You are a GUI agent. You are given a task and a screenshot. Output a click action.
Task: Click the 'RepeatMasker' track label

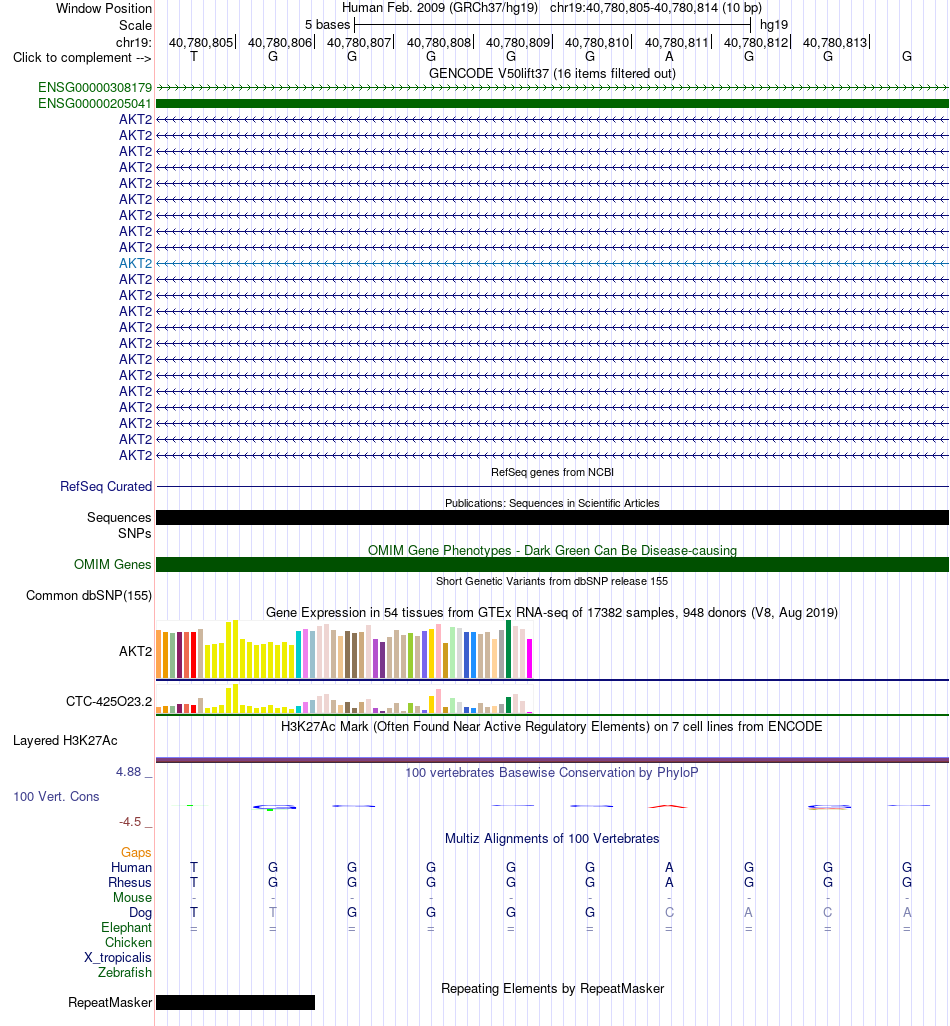pos(110,1003)
